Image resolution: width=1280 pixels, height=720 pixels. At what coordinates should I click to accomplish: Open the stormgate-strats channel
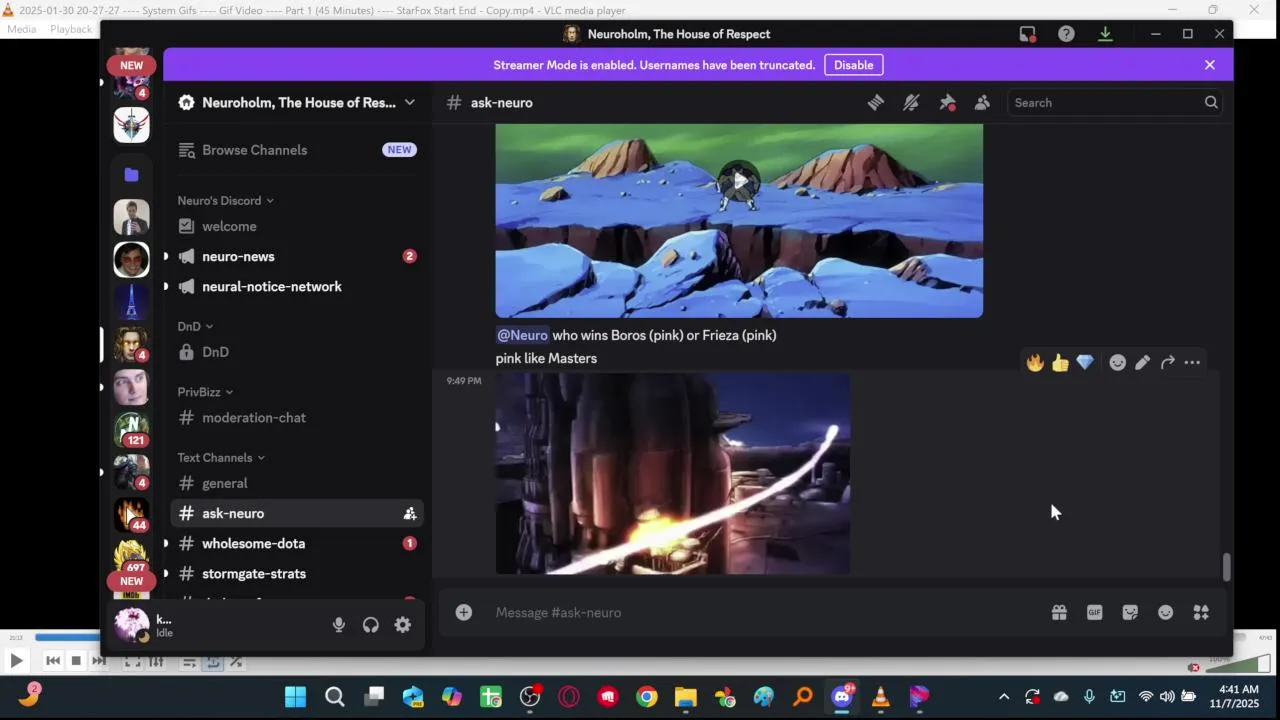tap(297, 574)
